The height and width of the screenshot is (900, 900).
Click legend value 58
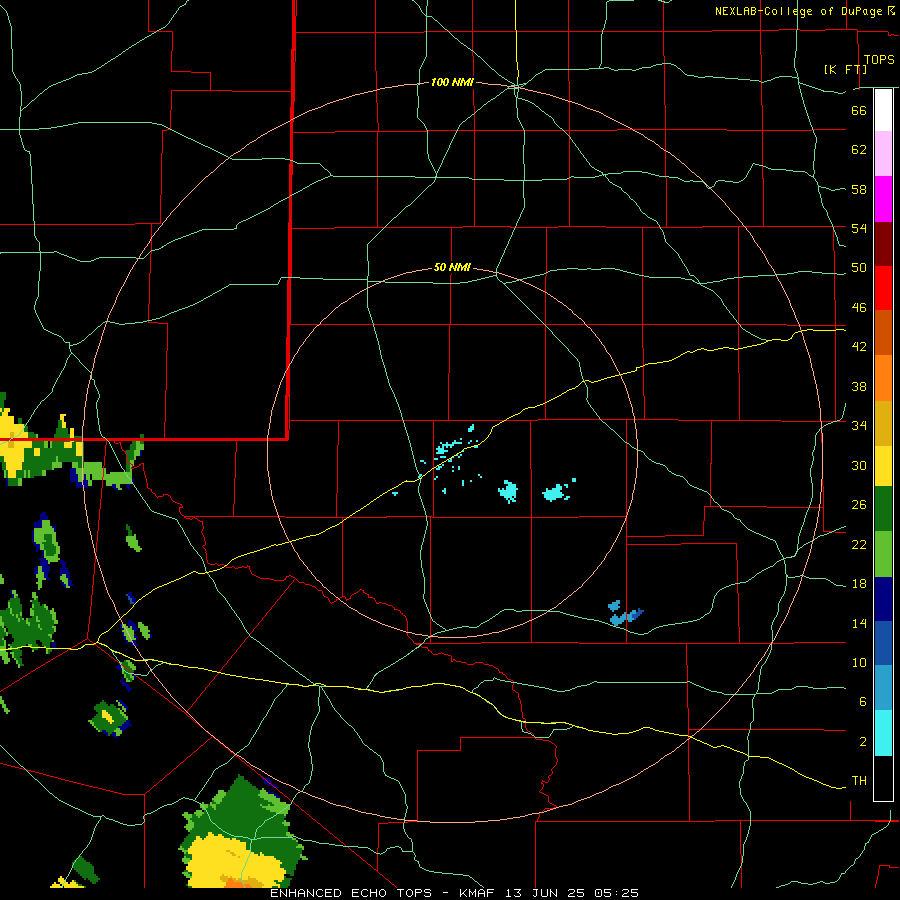tap(859, 189)
